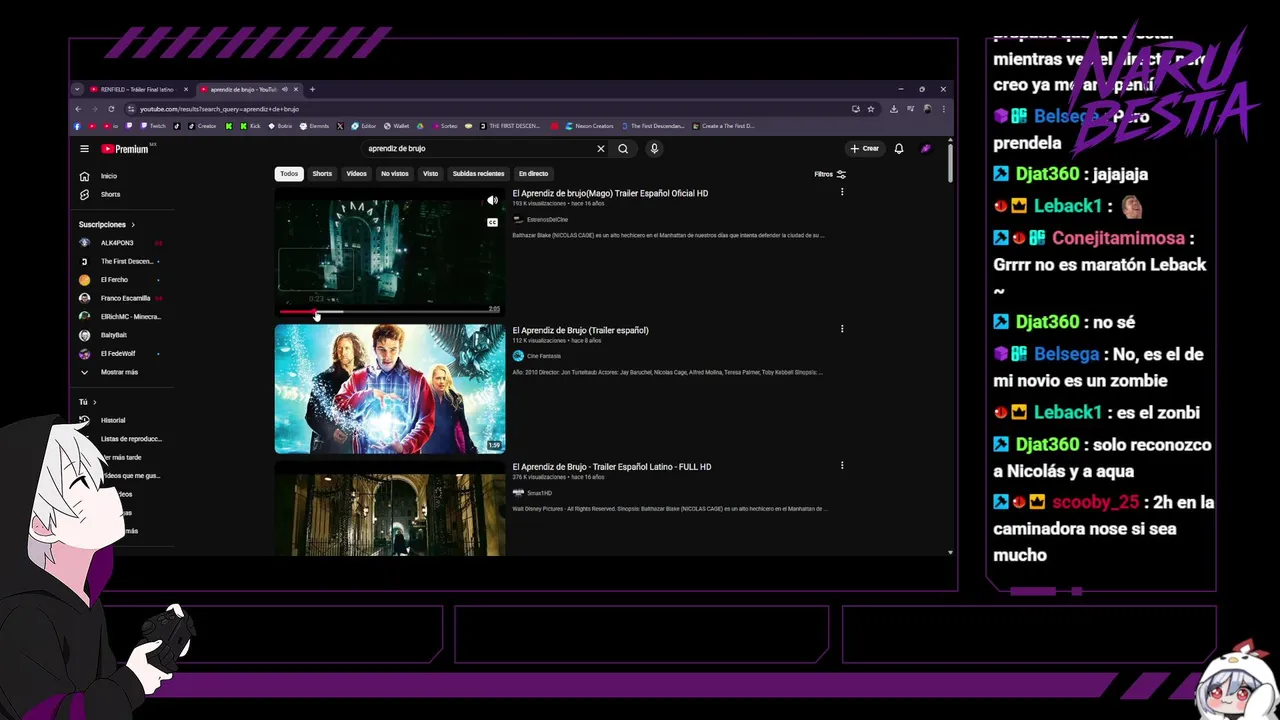1280x720 pixels.
Task: Open Filtros search filters
Action: pyautogui.click(x=830, y=174)
